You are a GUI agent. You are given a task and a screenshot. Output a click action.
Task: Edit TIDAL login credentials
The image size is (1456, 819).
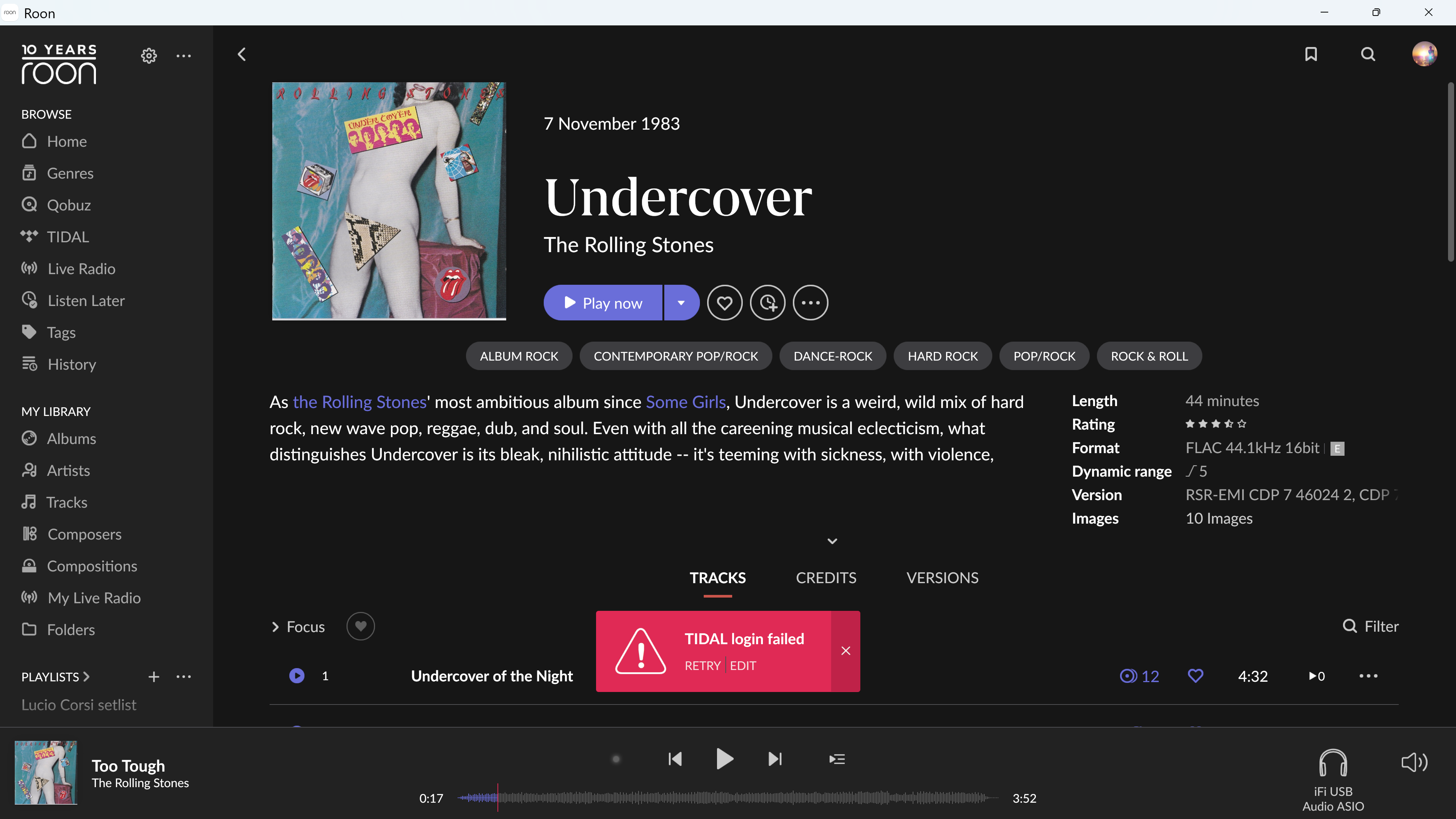tap(743, 666)
